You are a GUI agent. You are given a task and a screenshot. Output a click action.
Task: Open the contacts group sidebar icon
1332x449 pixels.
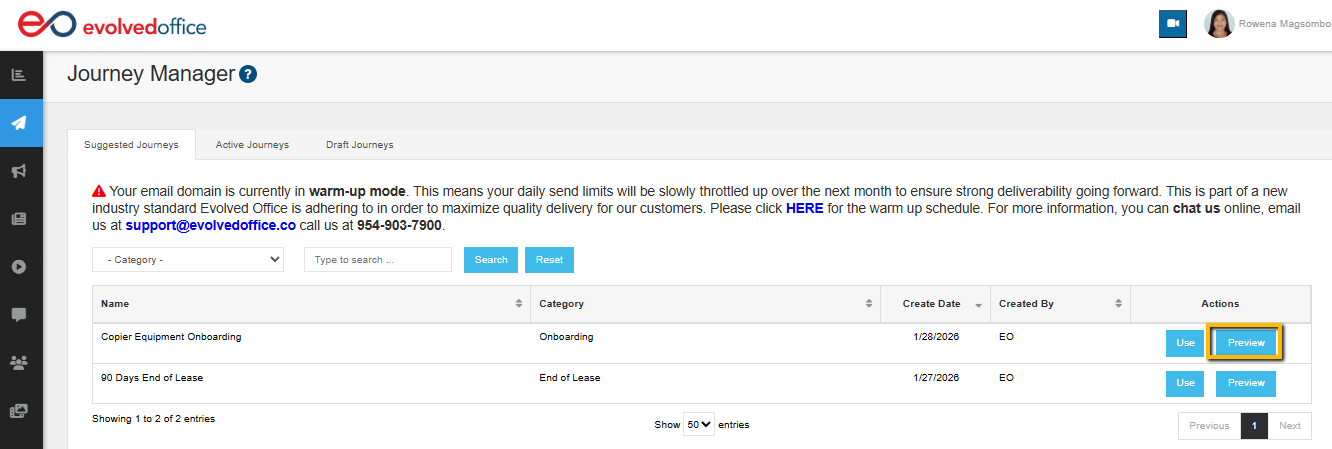(x=19, y=362)
